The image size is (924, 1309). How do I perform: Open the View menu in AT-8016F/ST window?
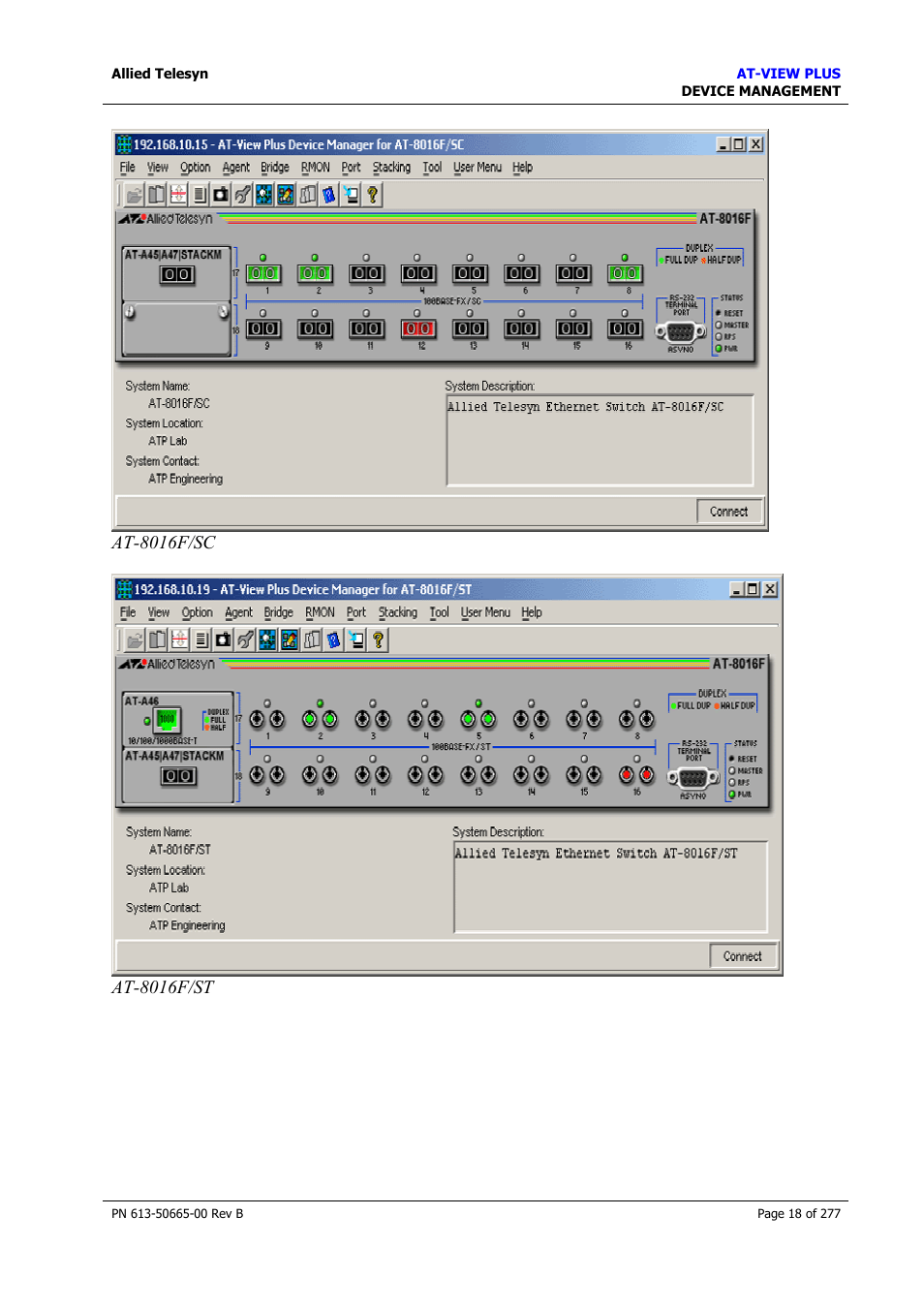pyautogui.click(x=159, y=612)
